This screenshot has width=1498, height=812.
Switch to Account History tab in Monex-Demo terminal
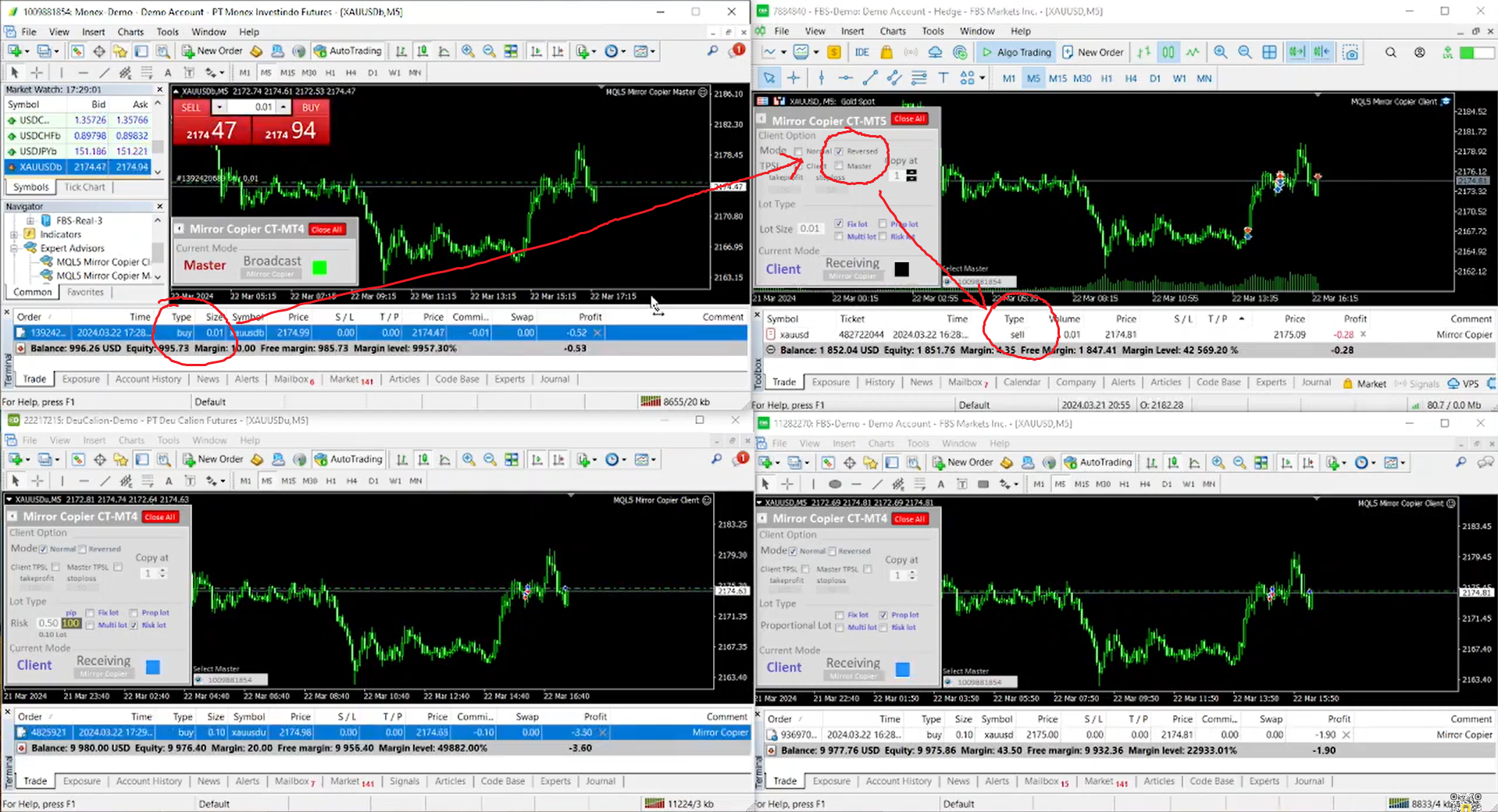point(148,379)
